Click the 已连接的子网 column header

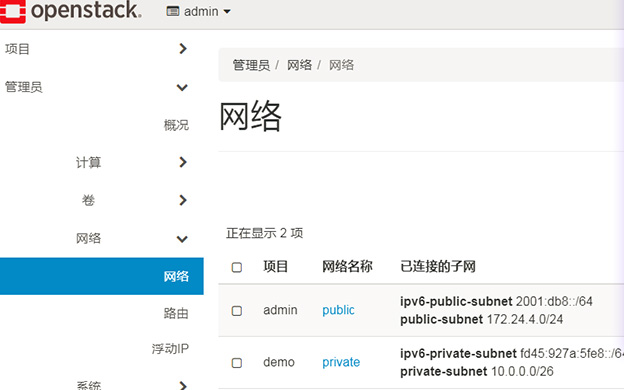click(438, 266)
